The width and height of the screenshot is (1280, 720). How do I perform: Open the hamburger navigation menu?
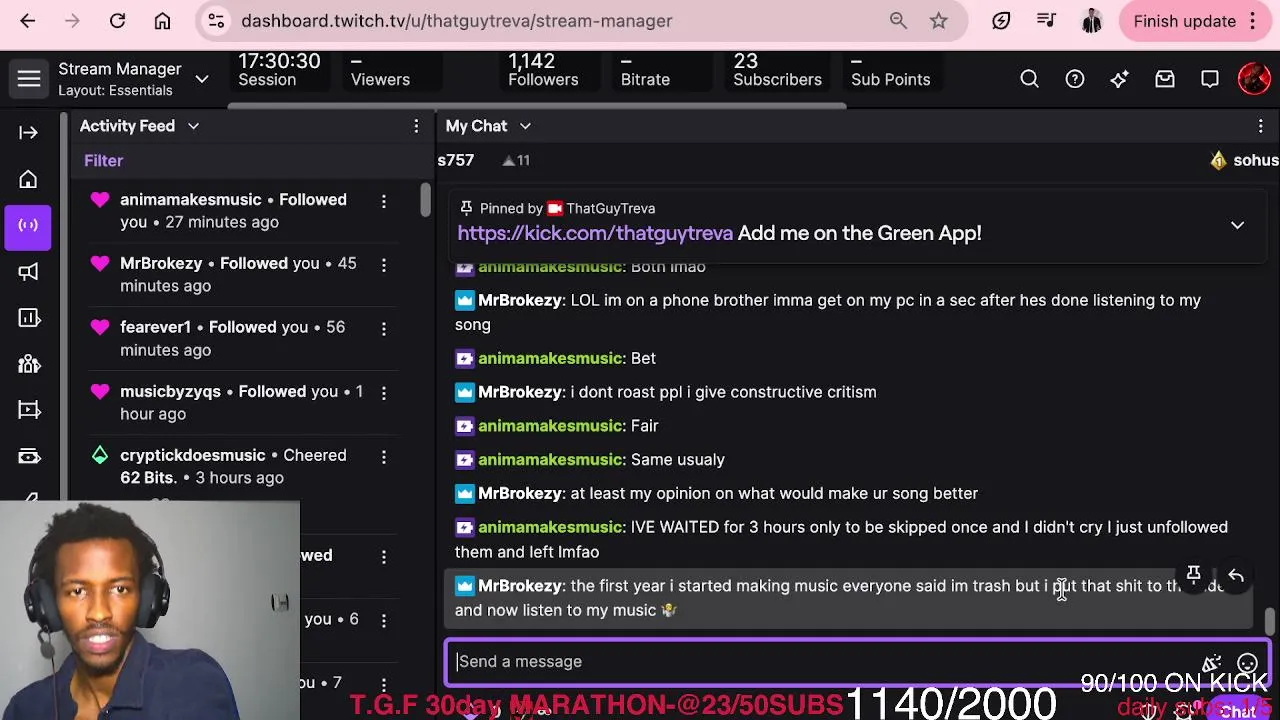point(28,79)
